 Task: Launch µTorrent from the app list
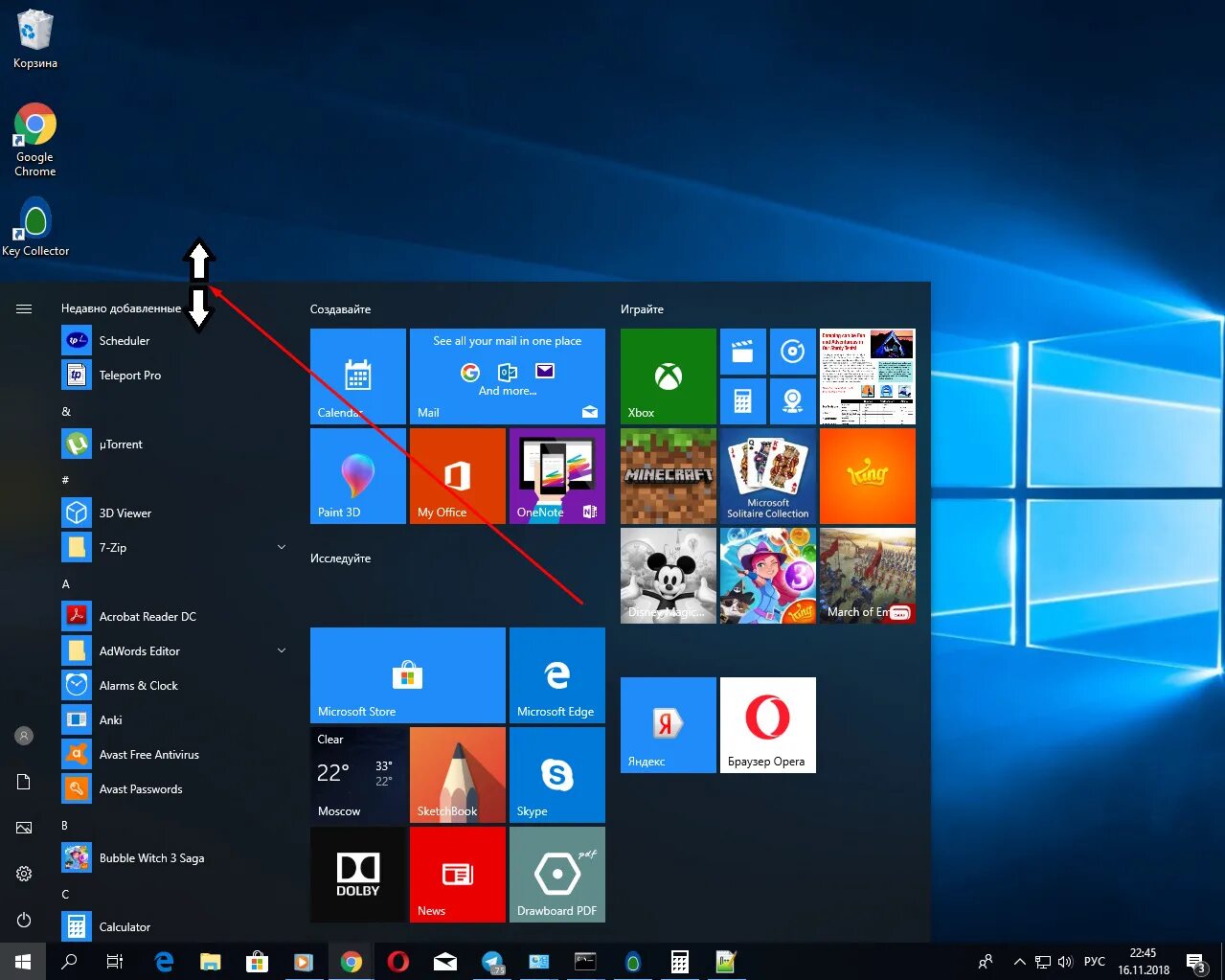[175, 444]
